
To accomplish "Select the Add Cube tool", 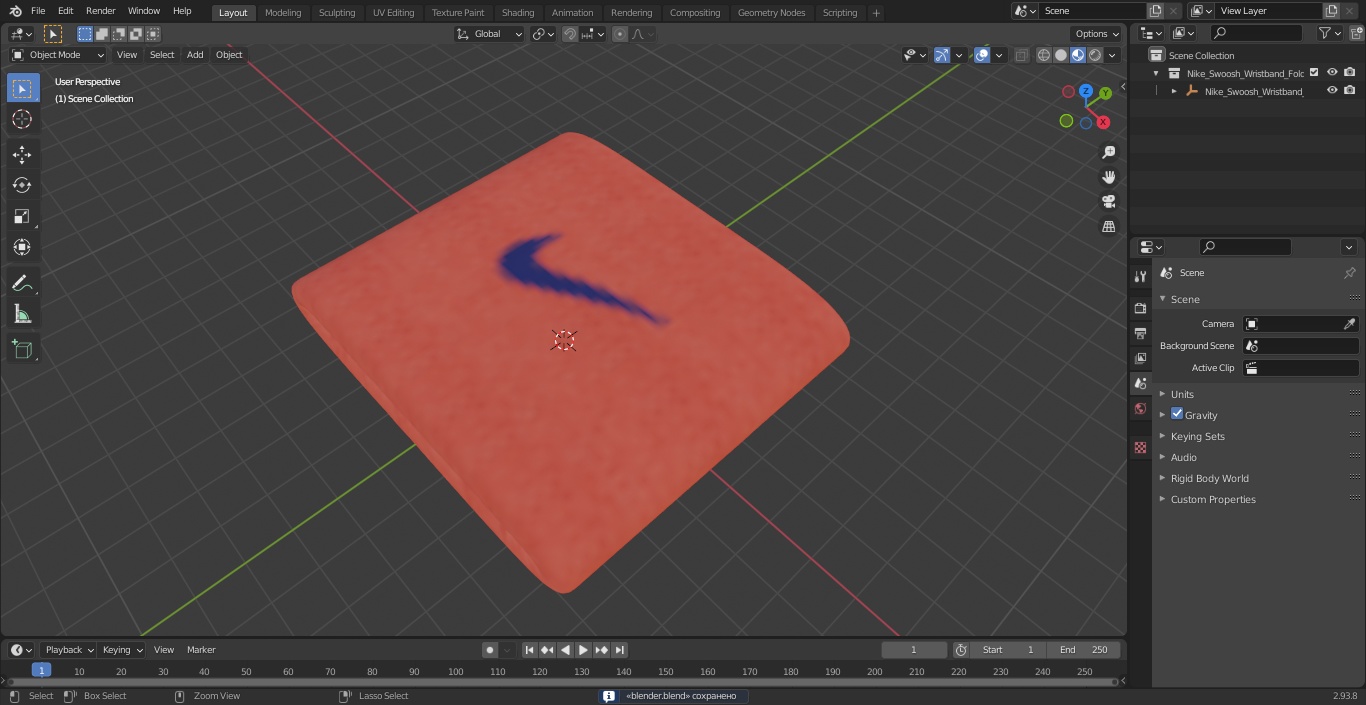I will (22, 349).
